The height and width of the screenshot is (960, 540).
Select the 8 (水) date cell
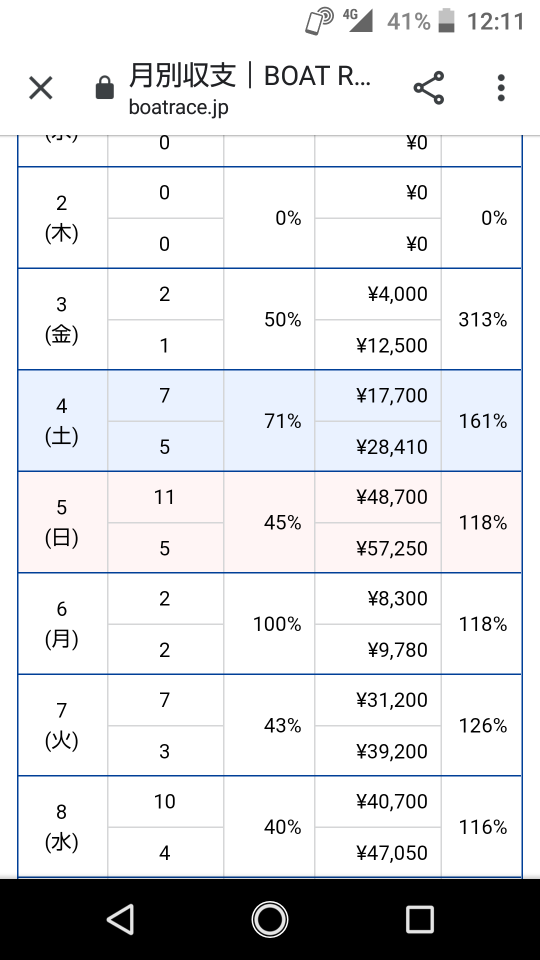[62, 827]
